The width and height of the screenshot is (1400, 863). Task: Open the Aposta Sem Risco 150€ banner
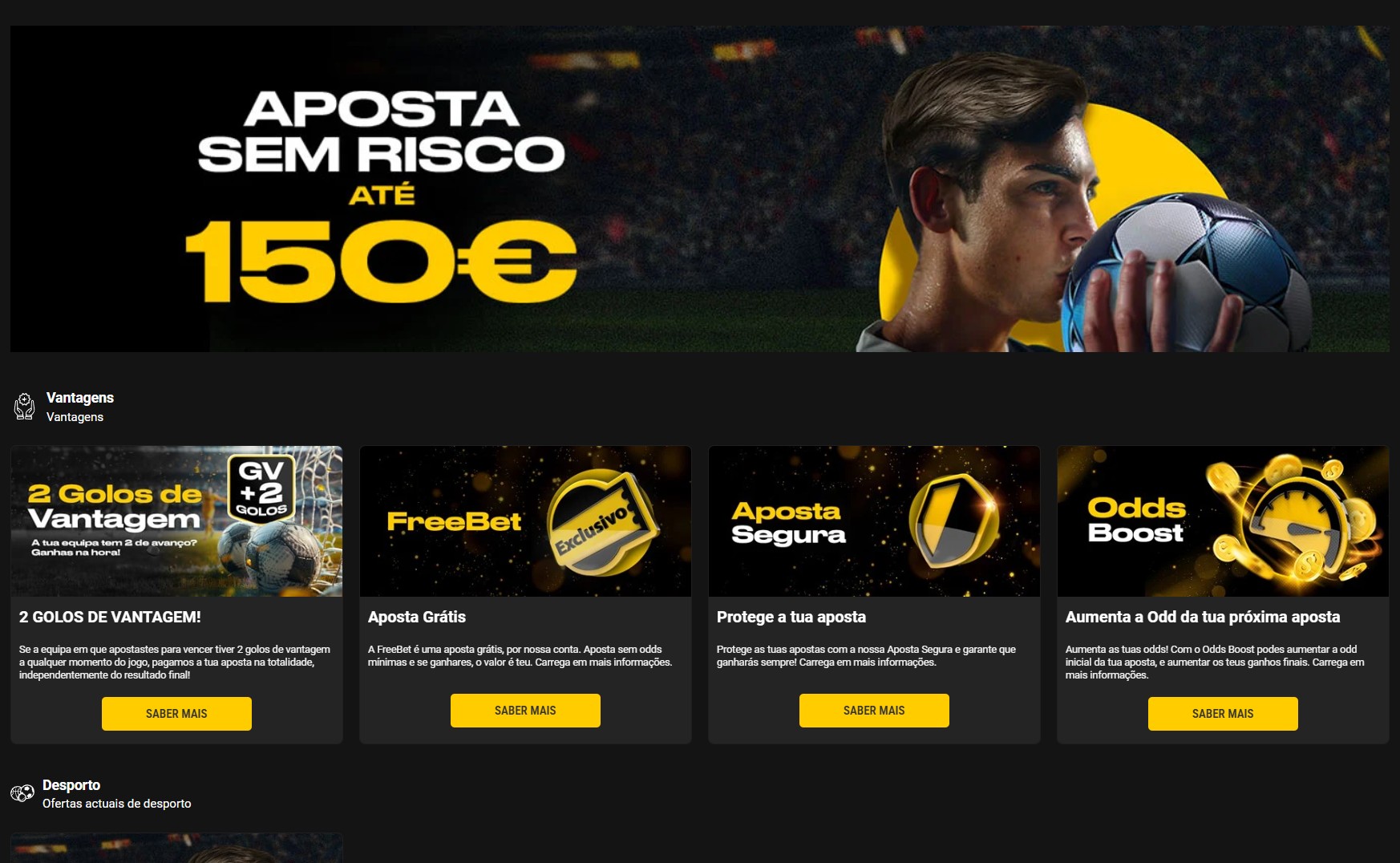(x=700, y=188)
